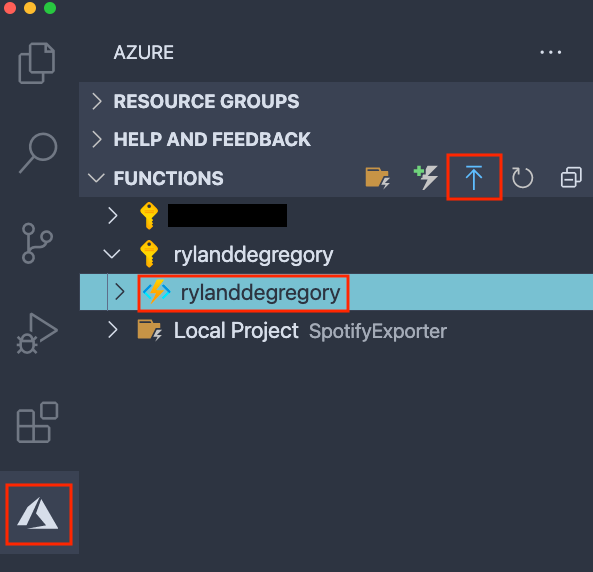
Task: Open the Azure panel more actions menu
Action: tap(551, 52)
